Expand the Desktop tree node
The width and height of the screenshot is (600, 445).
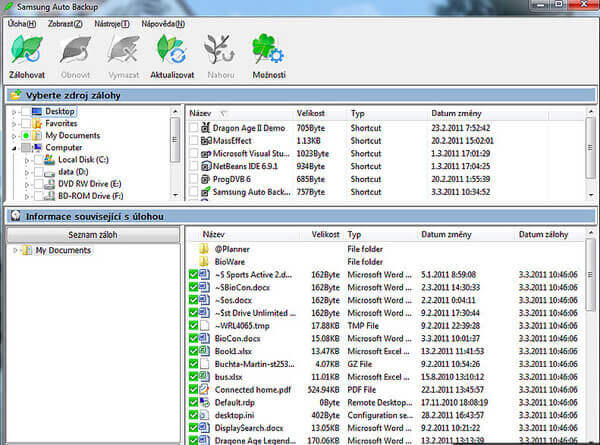point(14,112)
